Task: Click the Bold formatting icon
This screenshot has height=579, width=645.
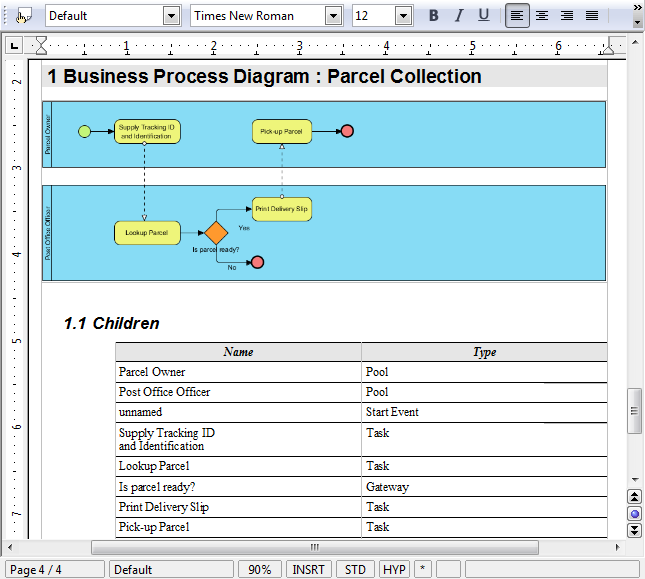Action: [434, 16]
